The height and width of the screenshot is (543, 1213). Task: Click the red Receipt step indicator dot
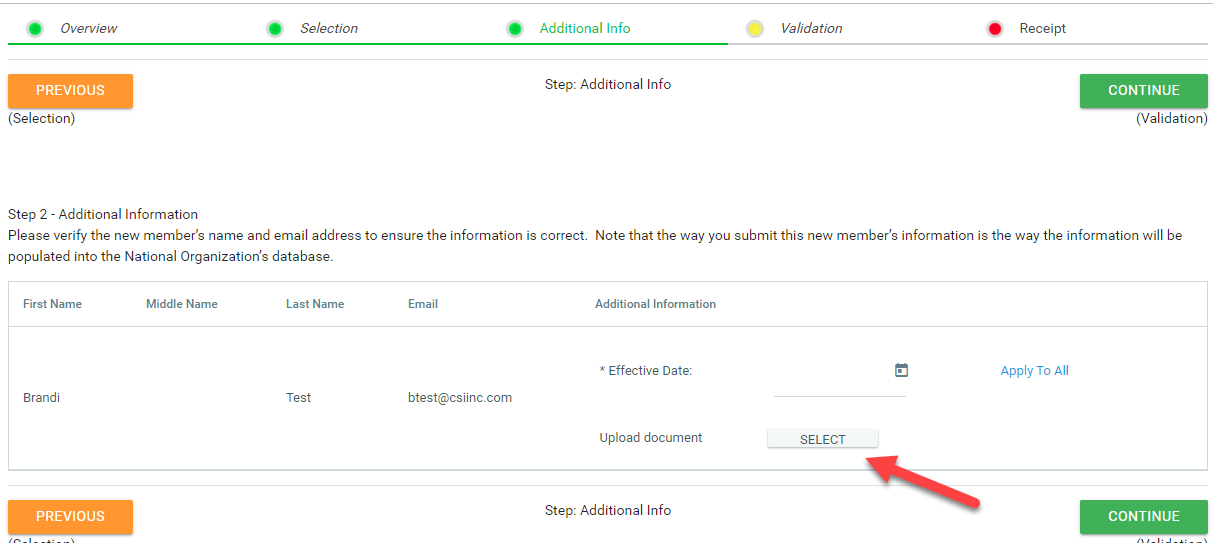995,29
